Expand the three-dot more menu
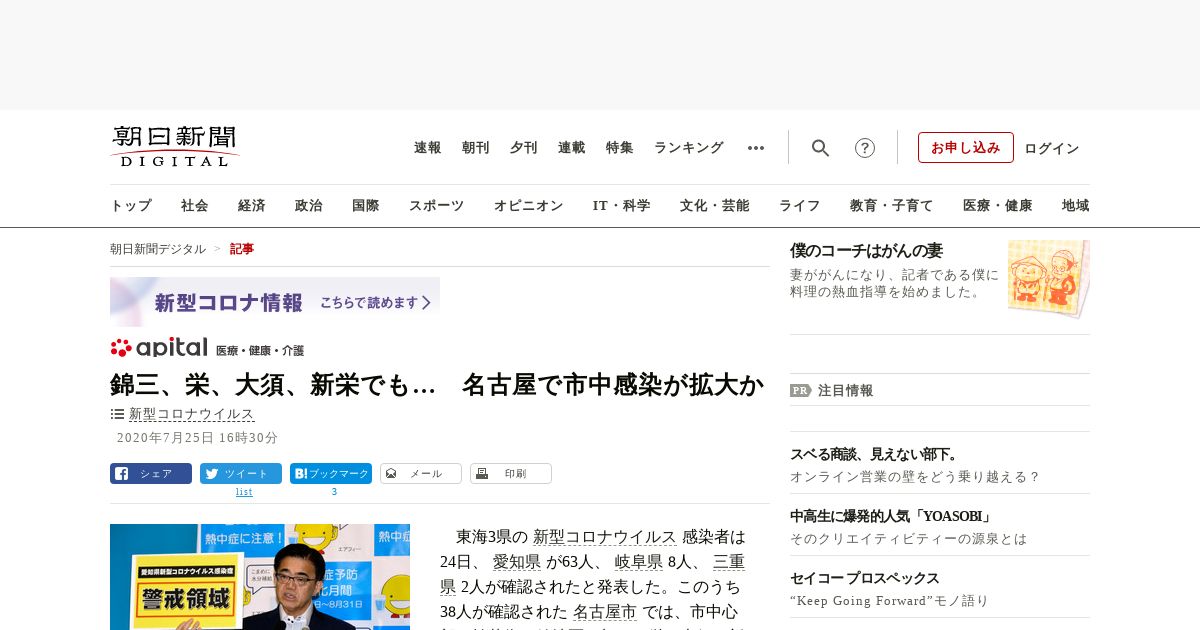The height and width of the screenshot is (630, 1200). [x=756, y=148]
